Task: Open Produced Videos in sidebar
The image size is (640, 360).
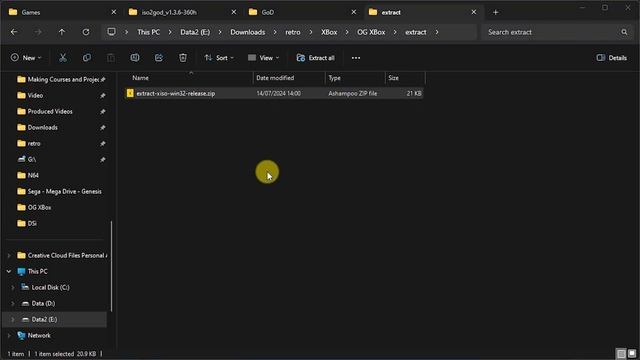Action: (50, 111)
